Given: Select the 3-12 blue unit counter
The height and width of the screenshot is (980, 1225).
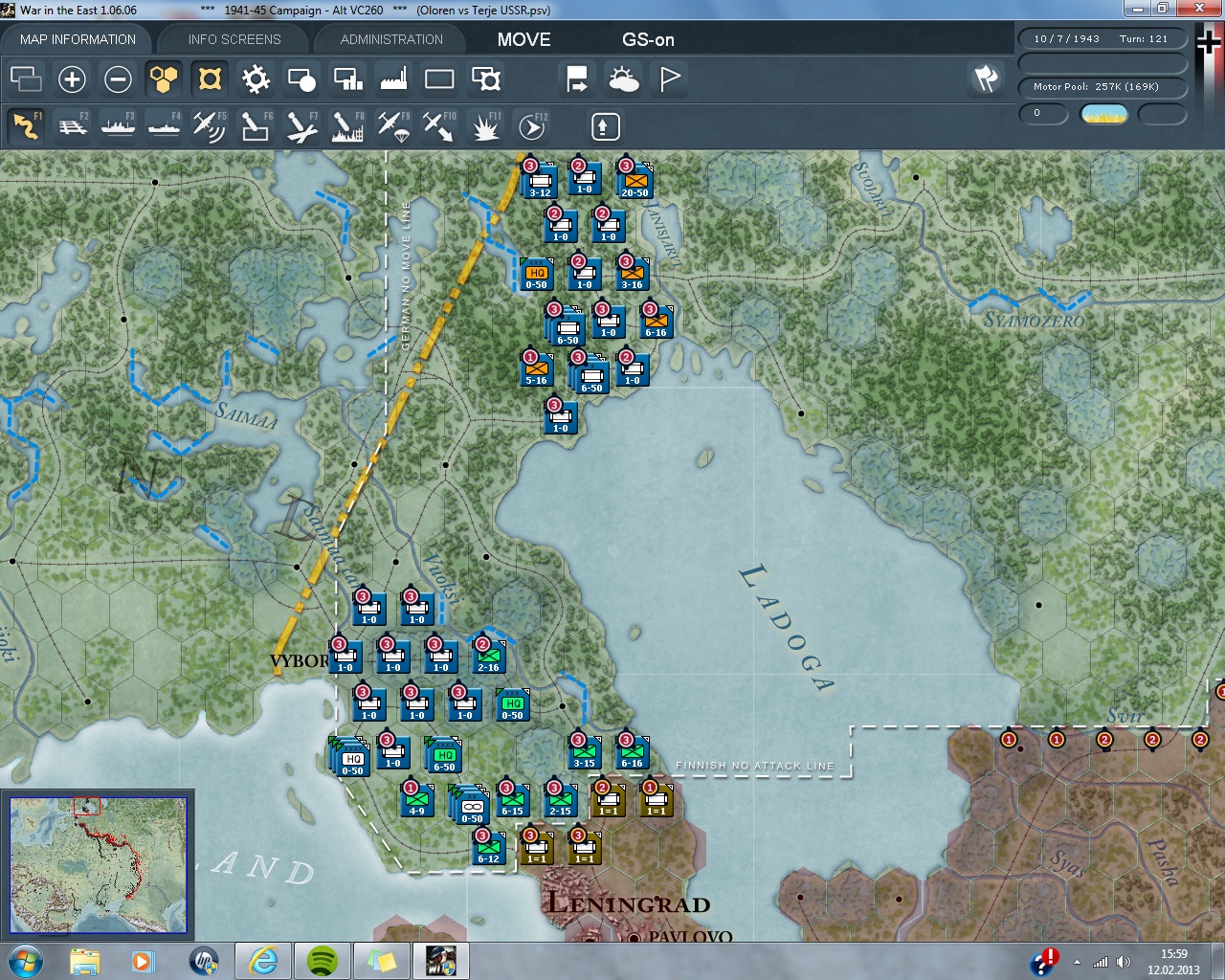Looking at the screenshot, I should (540, 180).
